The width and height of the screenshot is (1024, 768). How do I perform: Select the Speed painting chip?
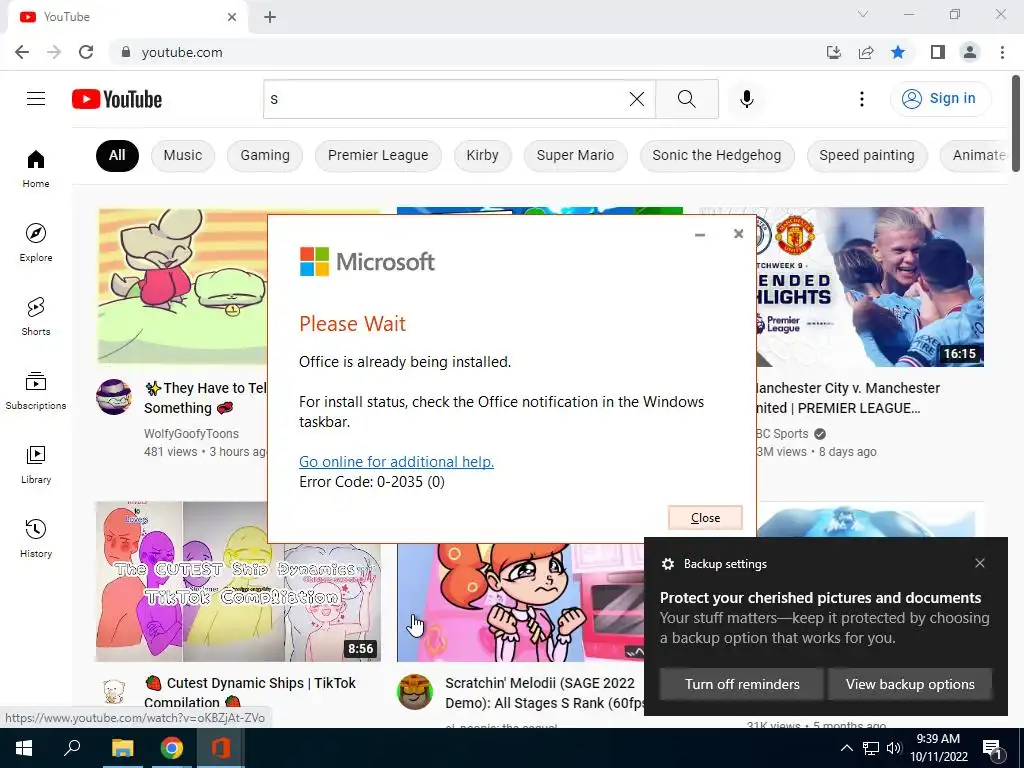[867, 155]
